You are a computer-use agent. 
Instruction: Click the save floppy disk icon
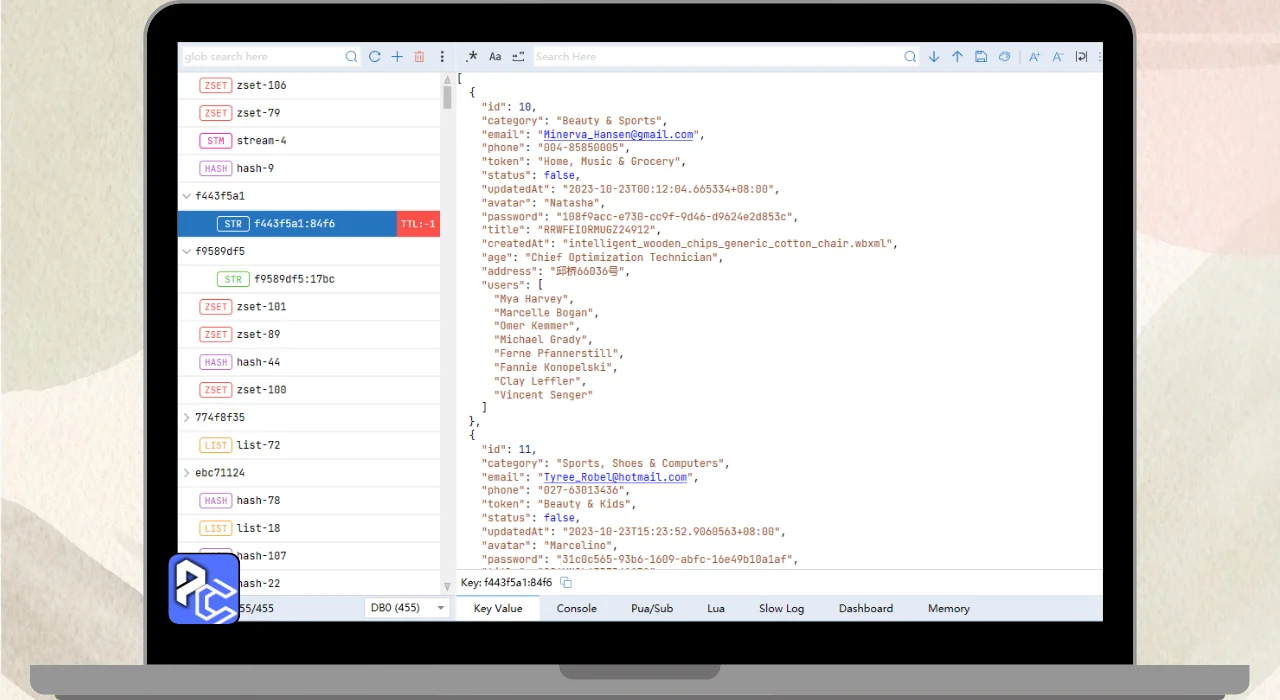click(x=981, y=57)
